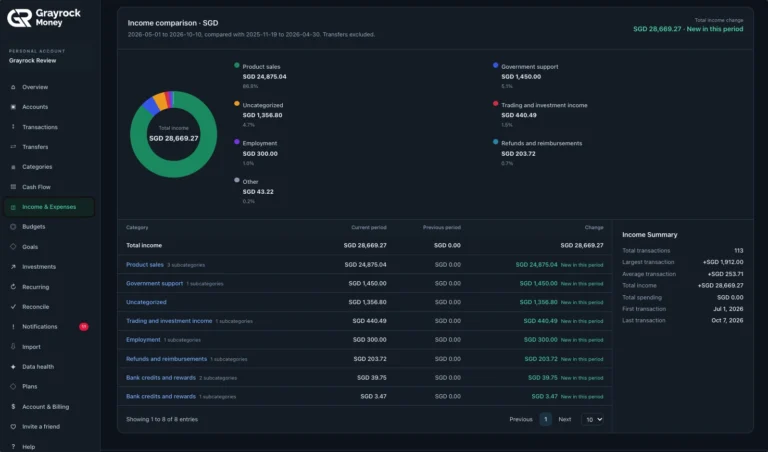Click the green Product sales legend dot
The height and width of the screenshot is (452, 768).
[x=237, y=65]
